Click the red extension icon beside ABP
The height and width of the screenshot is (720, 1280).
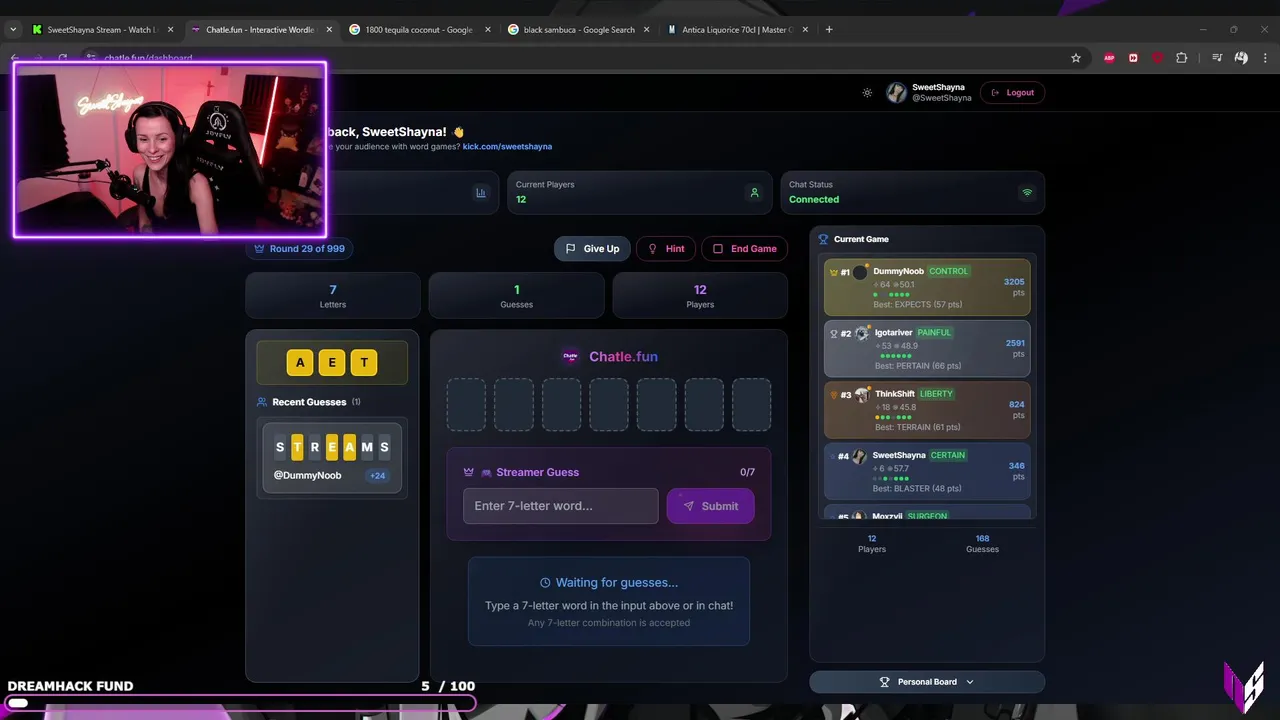point(1133,58)
